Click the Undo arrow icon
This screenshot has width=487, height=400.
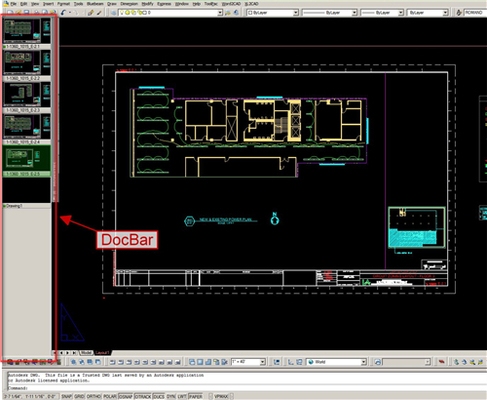click(63, 13)
